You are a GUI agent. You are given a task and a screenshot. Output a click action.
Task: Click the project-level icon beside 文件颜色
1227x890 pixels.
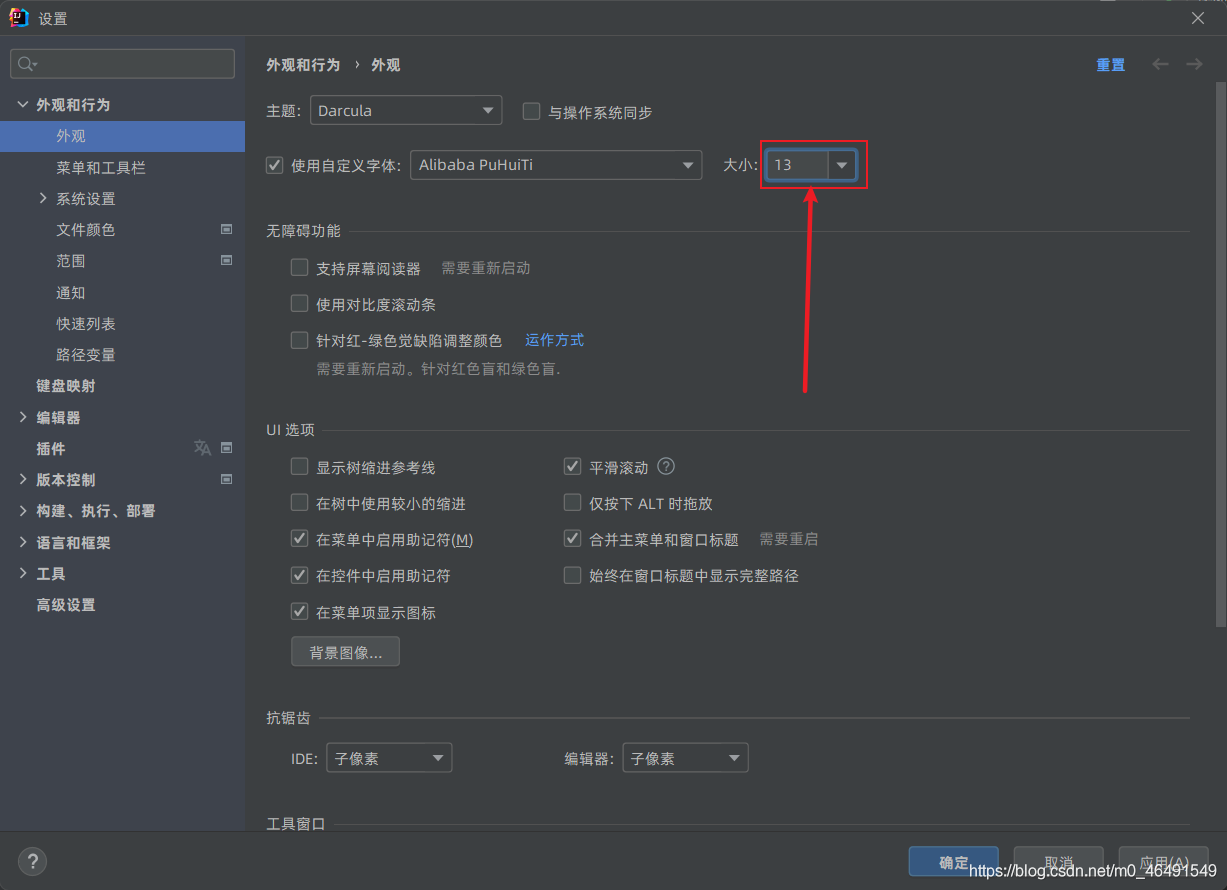click(226, 229)
